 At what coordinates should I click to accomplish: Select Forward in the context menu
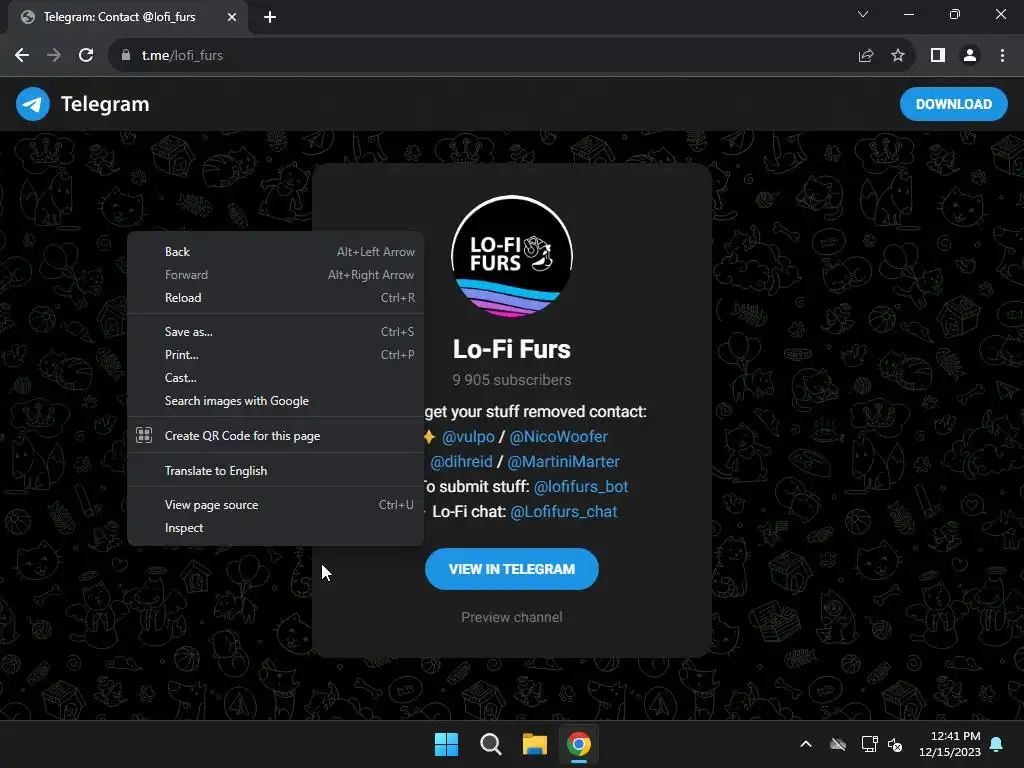point(276,275)
